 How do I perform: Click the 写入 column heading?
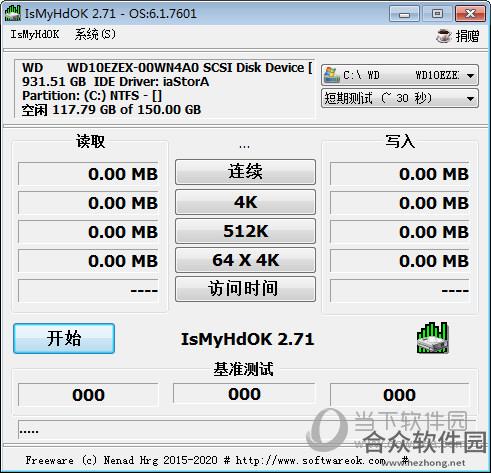[x=400, y=141]
